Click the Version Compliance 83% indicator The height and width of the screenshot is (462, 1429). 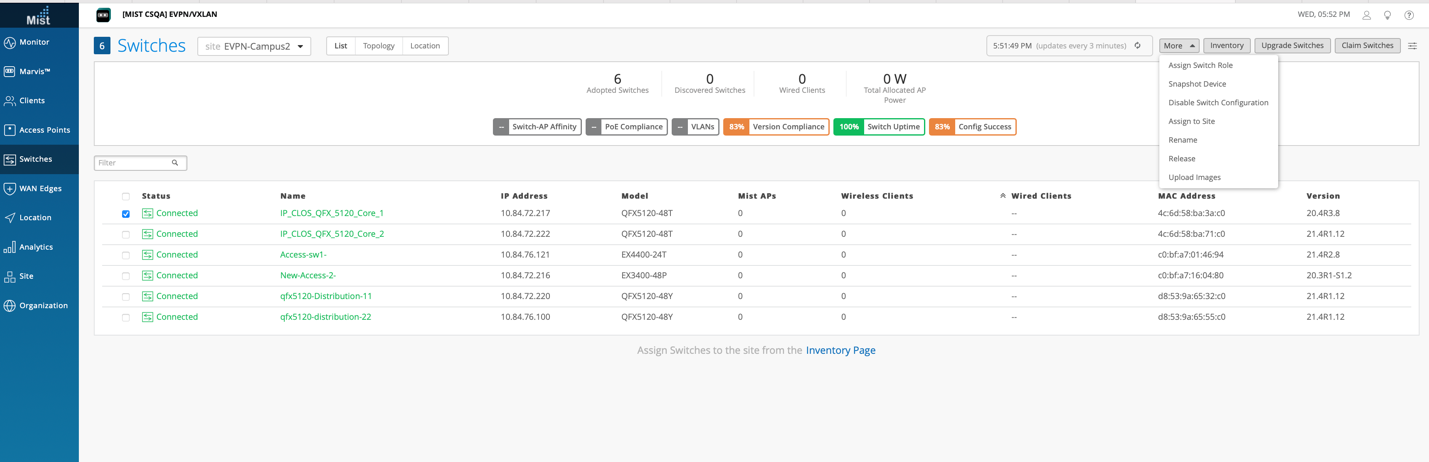pyautogui.click(x=776, y=127)
